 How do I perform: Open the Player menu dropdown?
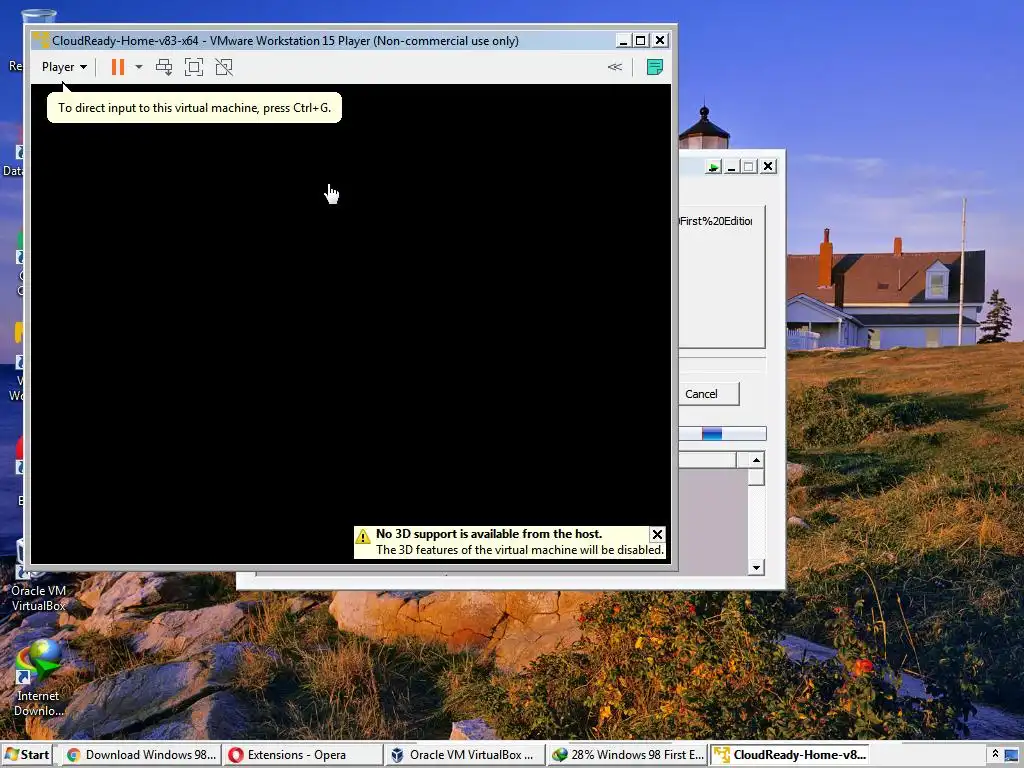(64, 67)
